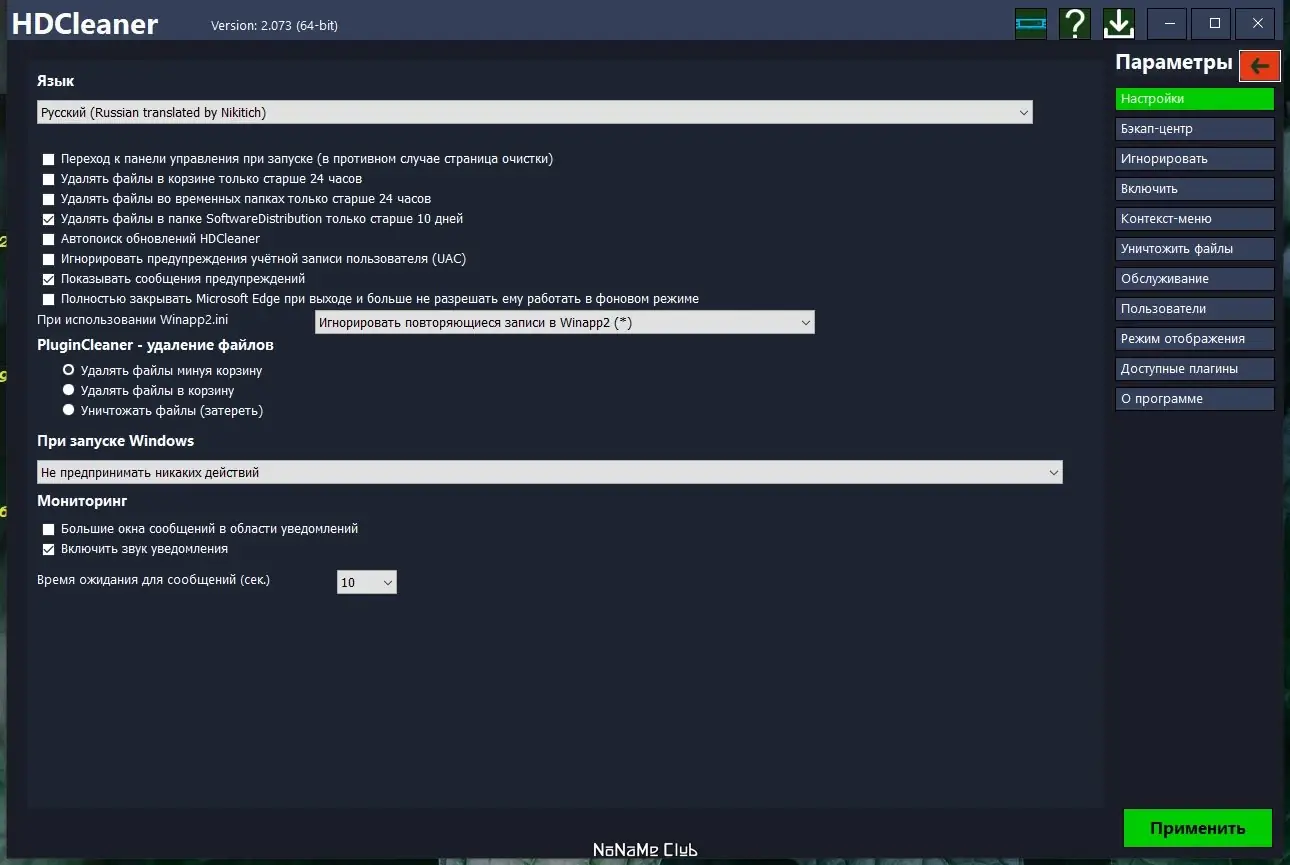Click the 'При запуске Windows' section heading
Viewport: 1290px width, 865px height.
pyautogui.click(x=116, y=441)
